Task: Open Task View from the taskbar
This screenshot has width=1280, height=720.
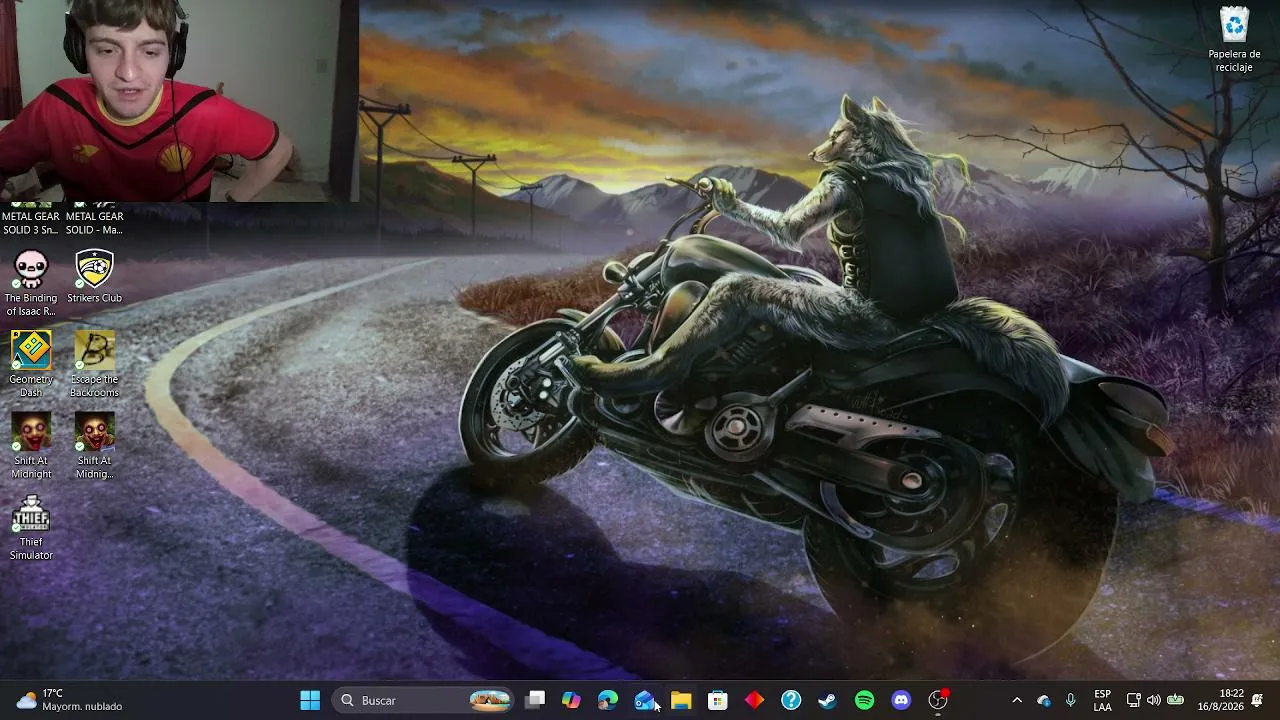Action: pos(535,700)
